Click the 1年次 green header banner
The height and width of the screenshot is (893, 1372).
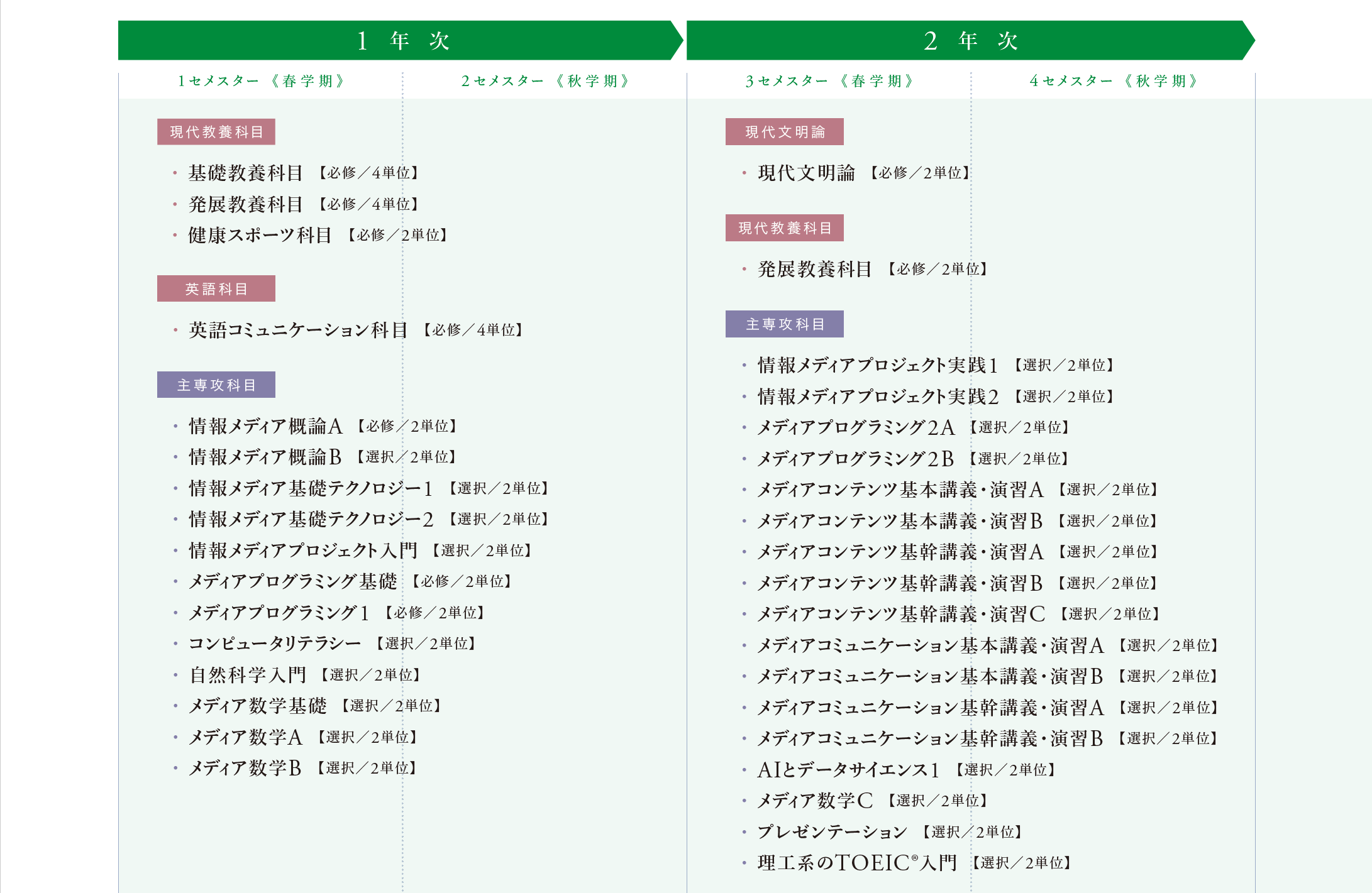click(x=401, y=40)
